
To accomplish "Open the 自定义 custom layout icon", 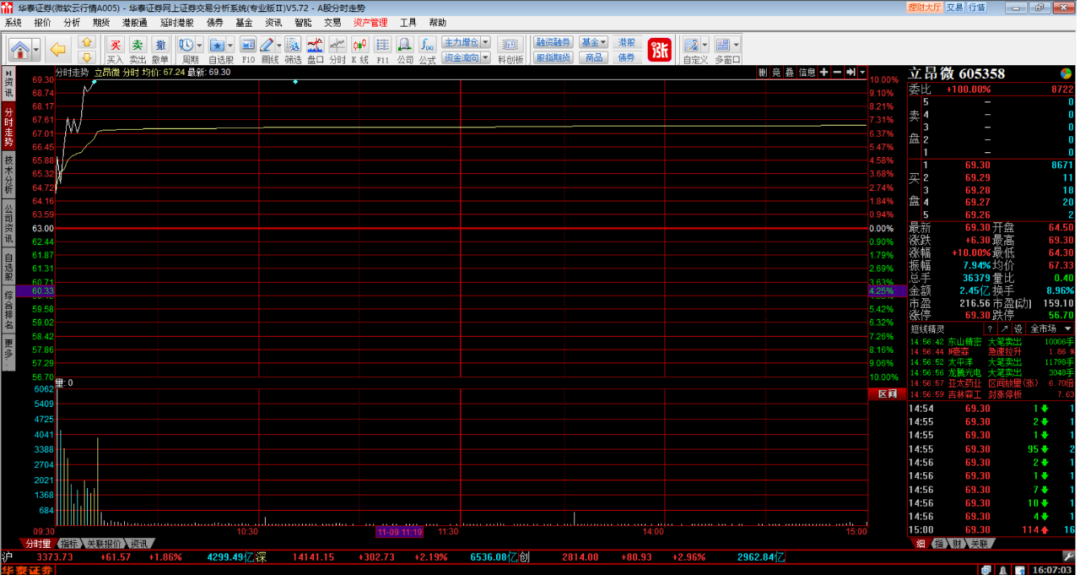I will [692, 45].
